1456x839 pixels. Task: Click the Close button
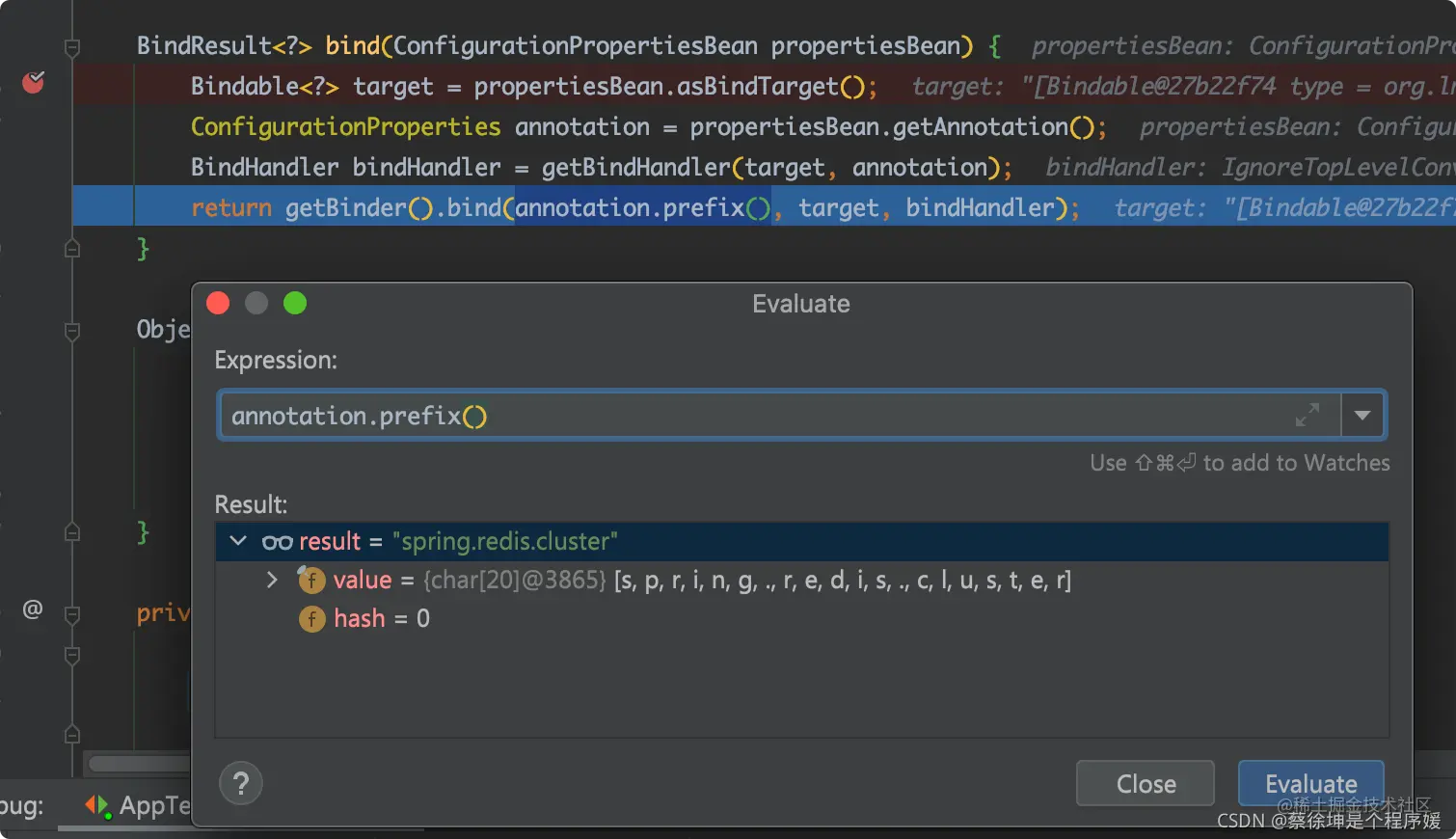click(1146, 783)
